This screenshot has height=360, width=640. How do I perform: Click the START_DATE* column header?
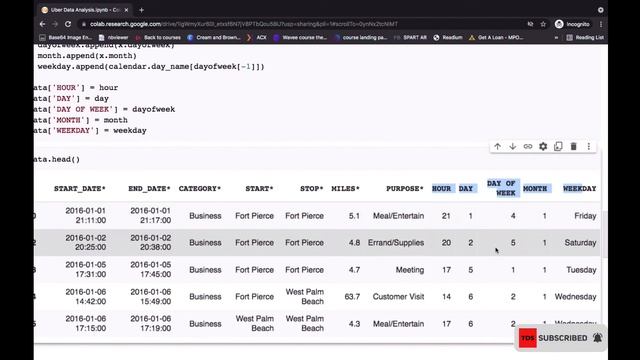tap(80, 188)
